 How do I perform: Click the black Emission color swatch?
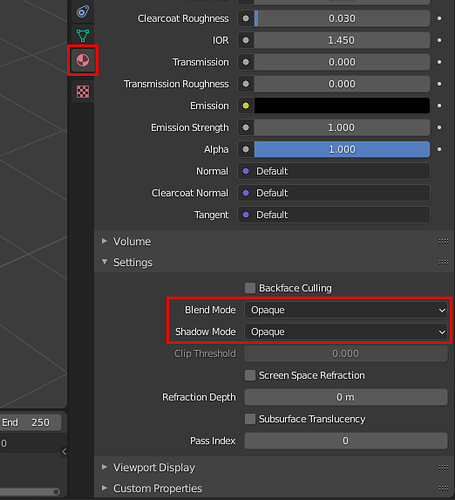click(x=342, y=106)
